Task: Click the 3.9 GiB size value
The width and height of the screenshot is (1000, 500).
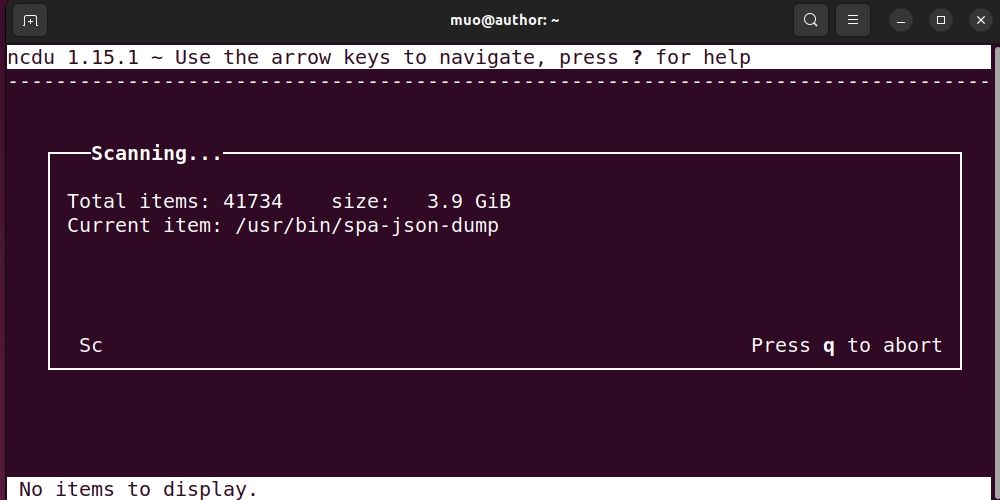Action: pyautogui.click(x=469, y=201)
